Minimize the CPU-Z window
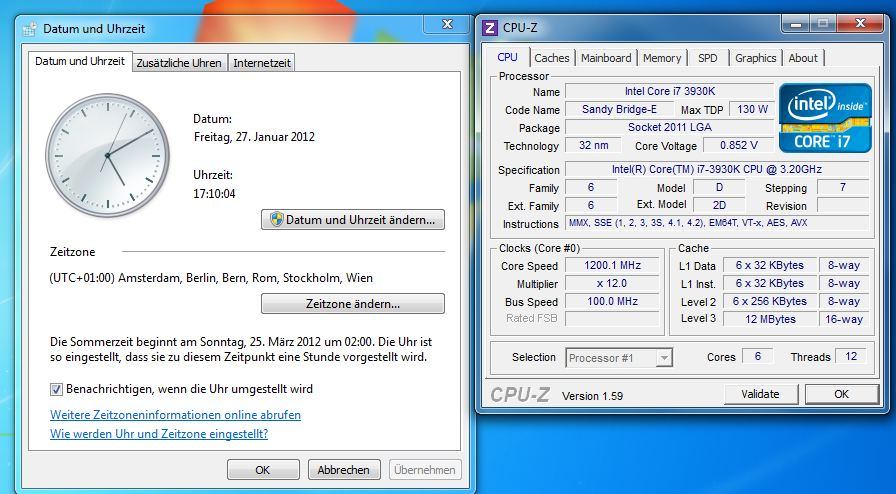Image resolution: width=896 pixels, height=494 pixels. (x=797, y=23)
